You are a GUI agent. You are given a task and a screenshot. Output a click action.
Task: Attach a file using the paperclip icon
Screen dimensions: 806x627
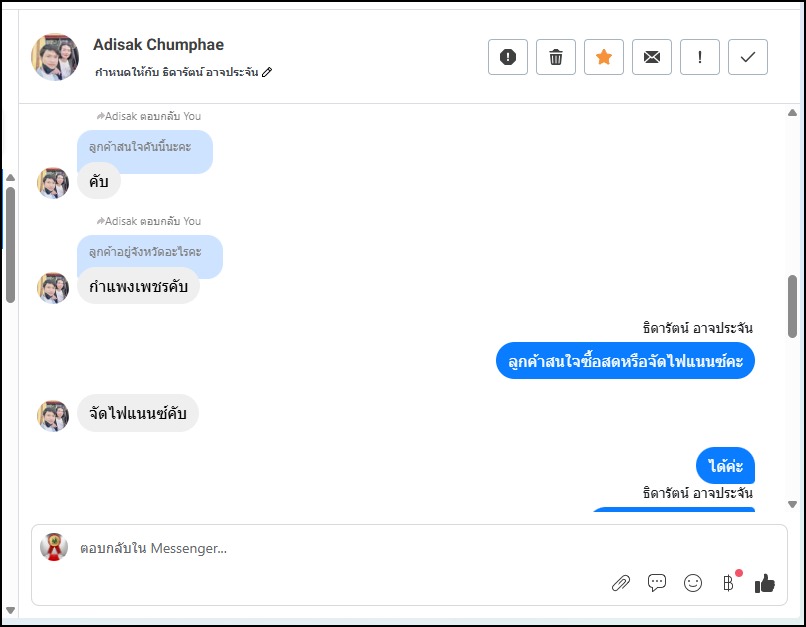[x=621, y=583]
